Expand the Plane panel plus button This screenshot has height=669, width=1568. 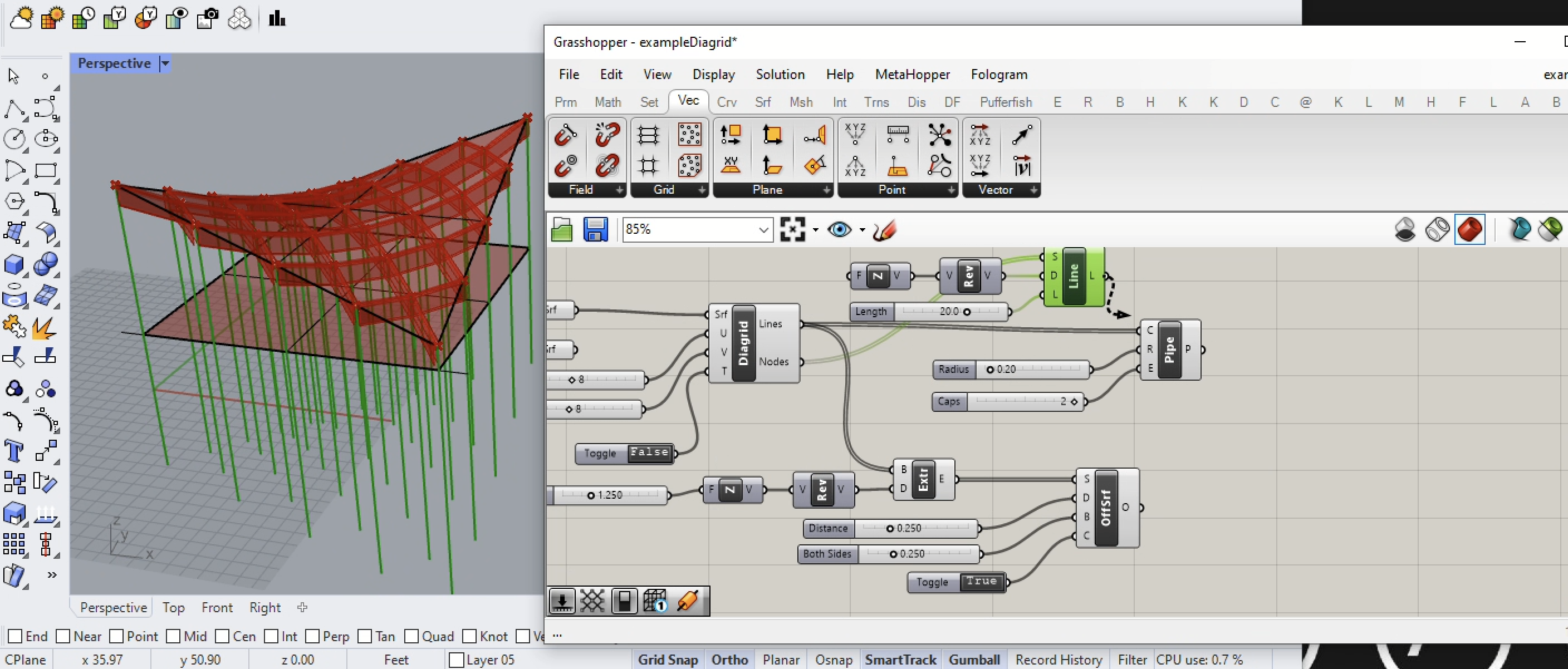click(x=826, y=190)
